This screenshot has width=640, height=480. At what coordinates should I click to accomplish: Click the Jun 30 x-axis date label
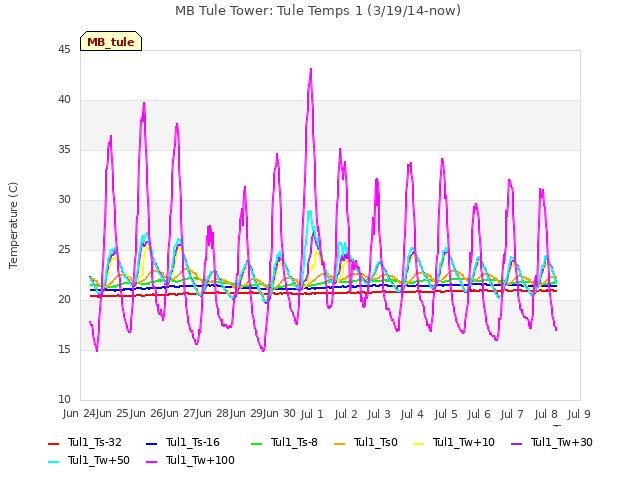tap(279, 414)
